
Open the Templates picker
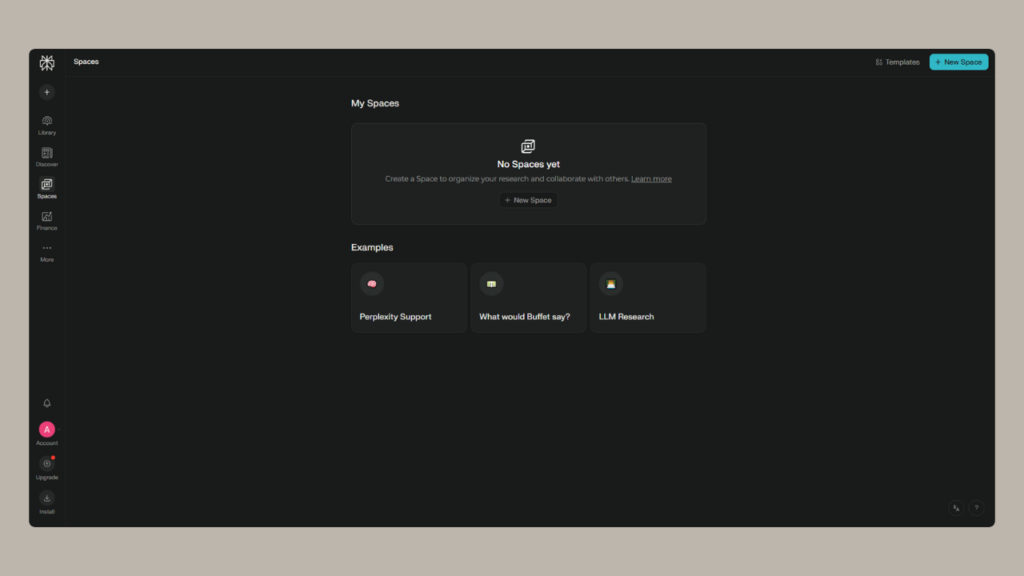click(x=895, y=61)
